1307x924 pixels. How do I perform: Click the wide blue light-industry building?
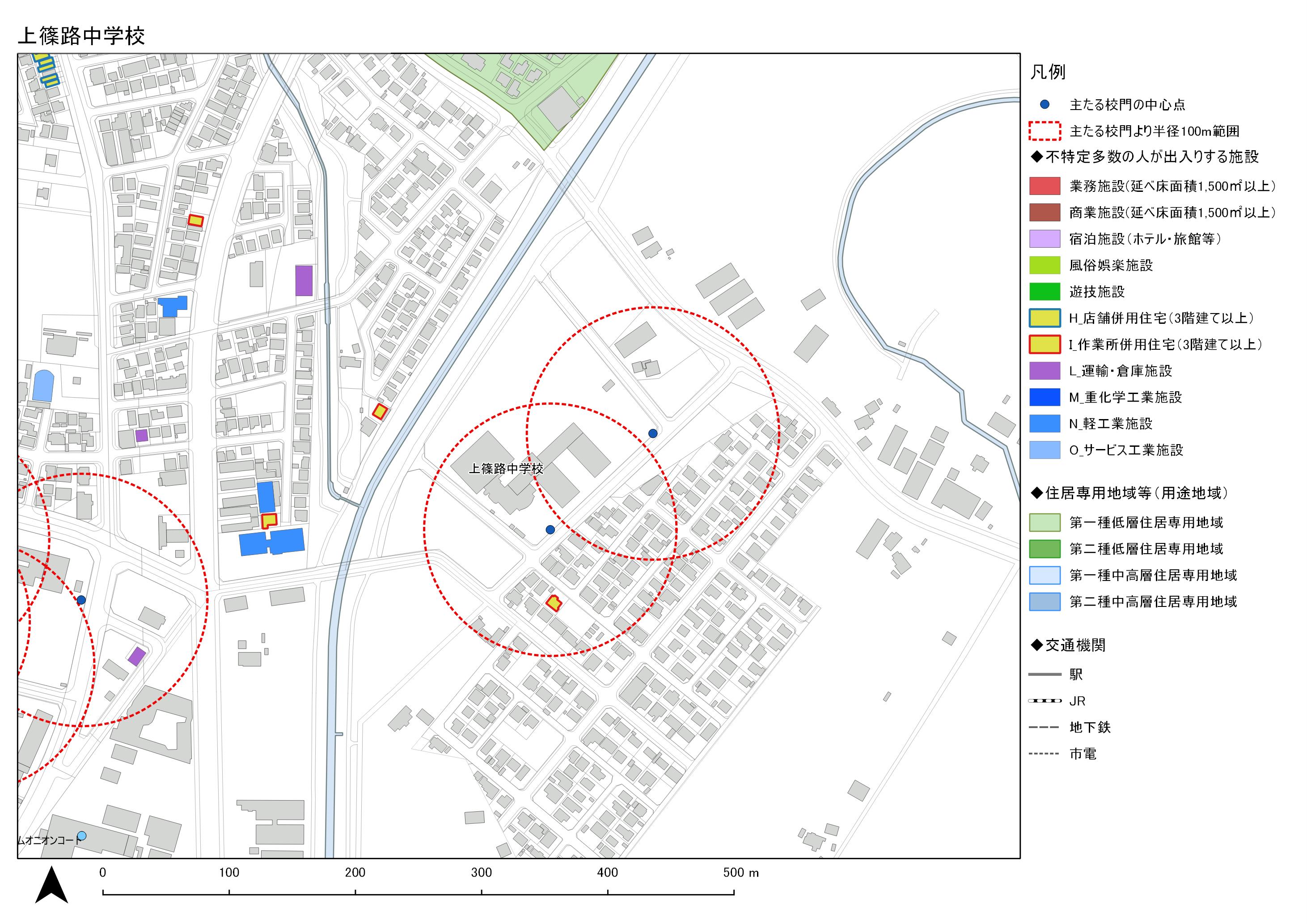[x=271, y=542]
